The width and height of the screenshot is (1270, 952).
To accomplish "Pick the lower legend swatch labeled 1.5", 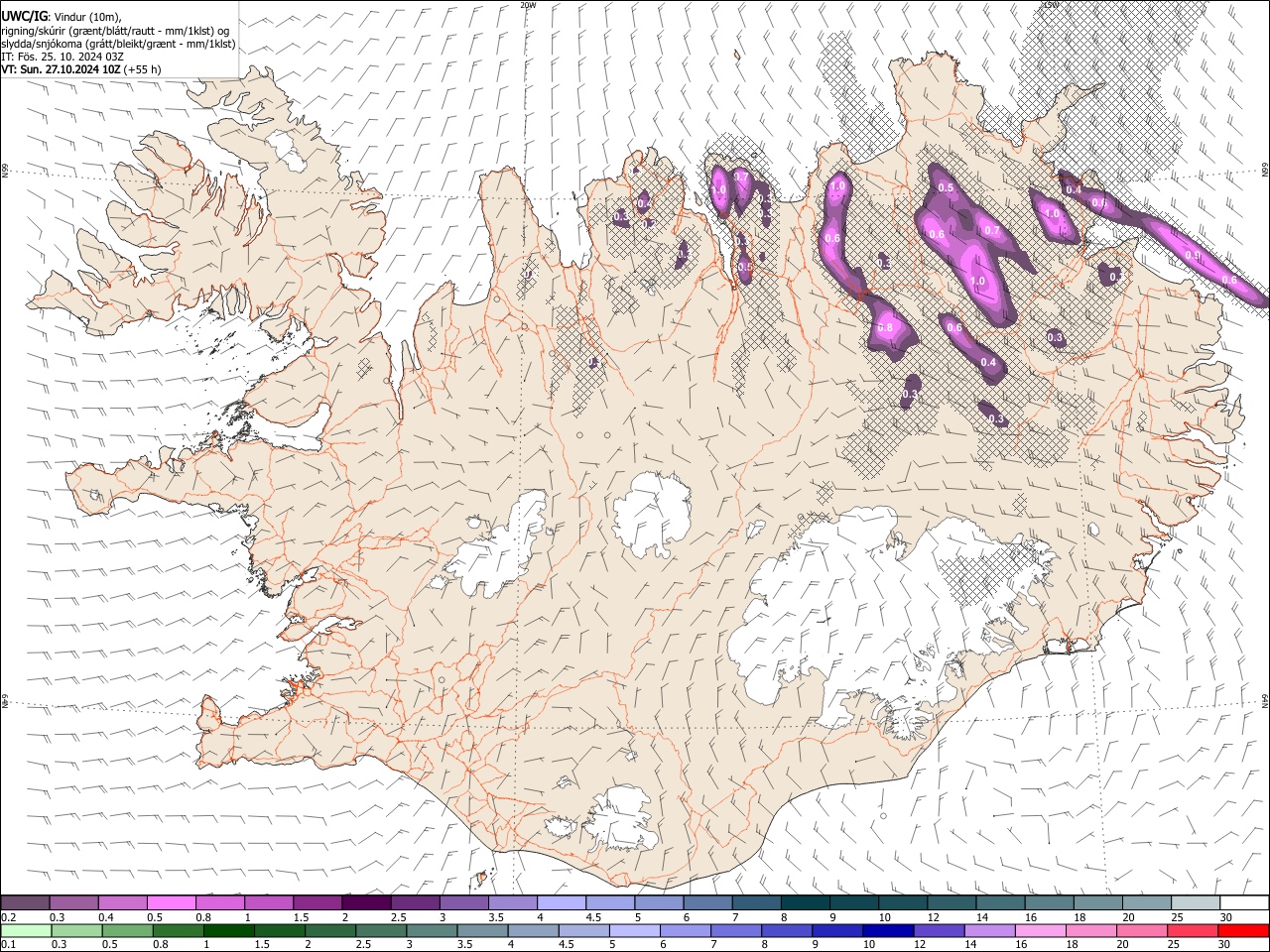I will point(280,930).
